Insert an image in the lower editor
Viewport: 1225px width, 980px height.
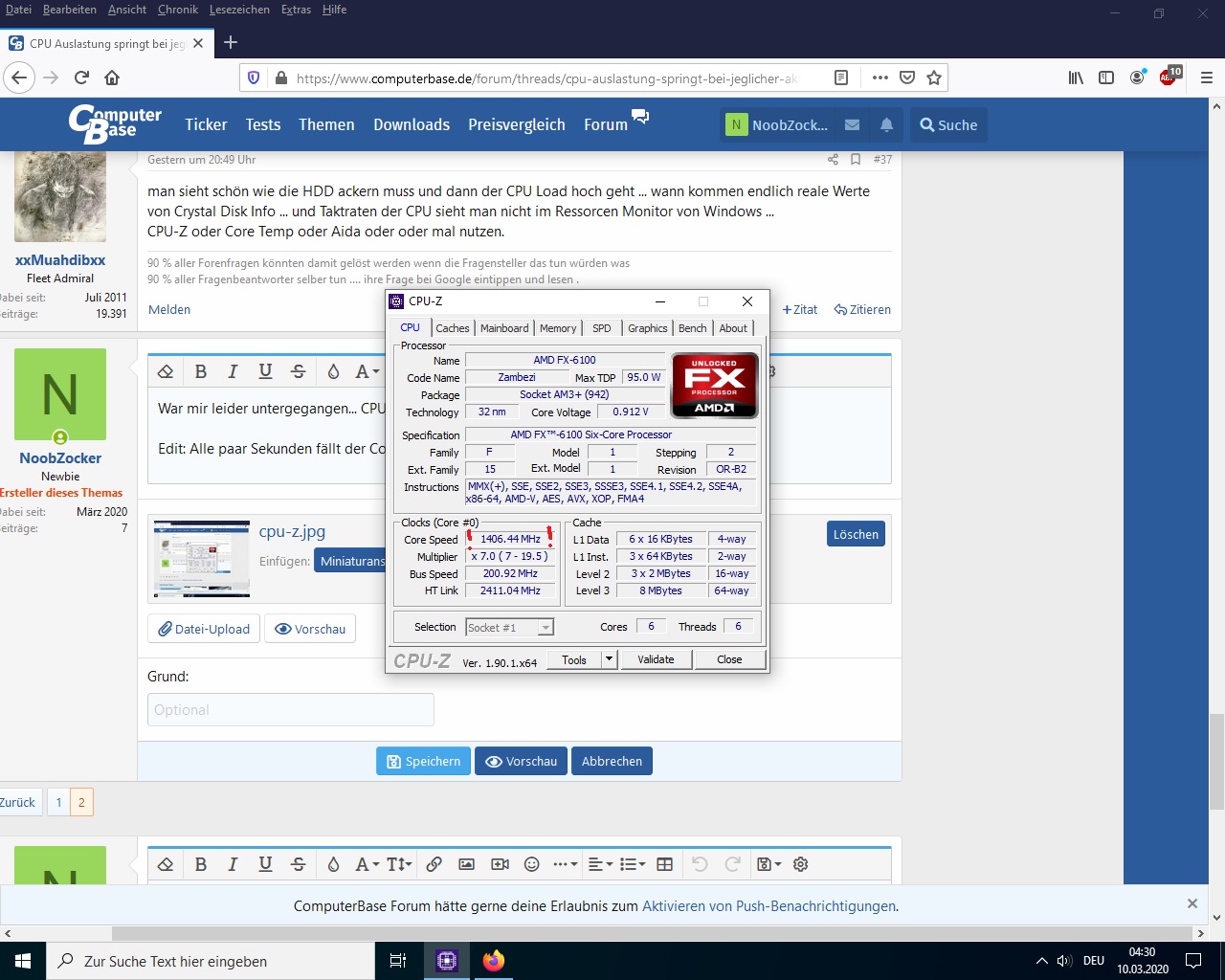[x=466, y=864]
